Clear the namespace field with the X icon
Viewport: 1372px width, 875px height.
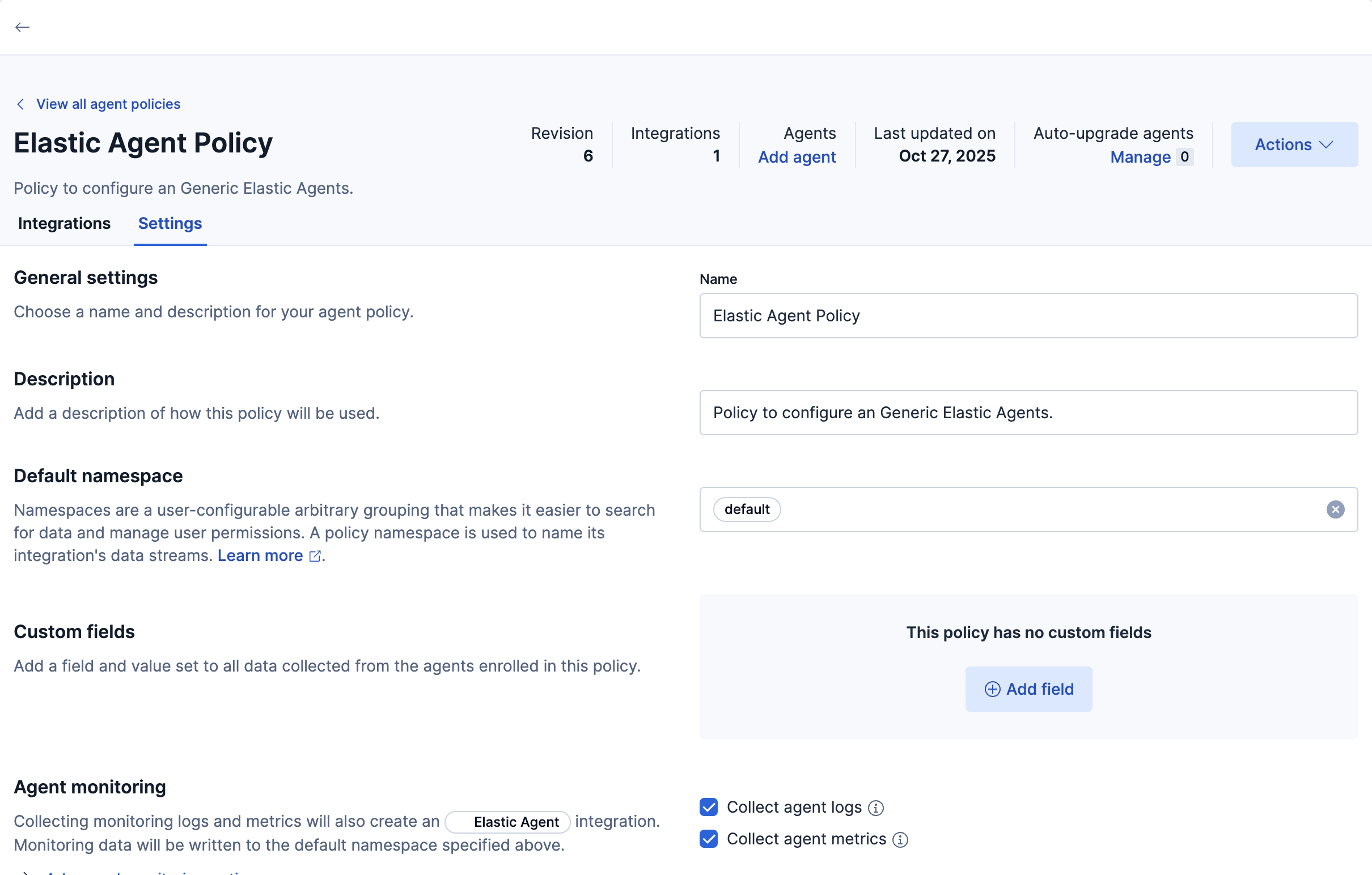point(1335,509)
